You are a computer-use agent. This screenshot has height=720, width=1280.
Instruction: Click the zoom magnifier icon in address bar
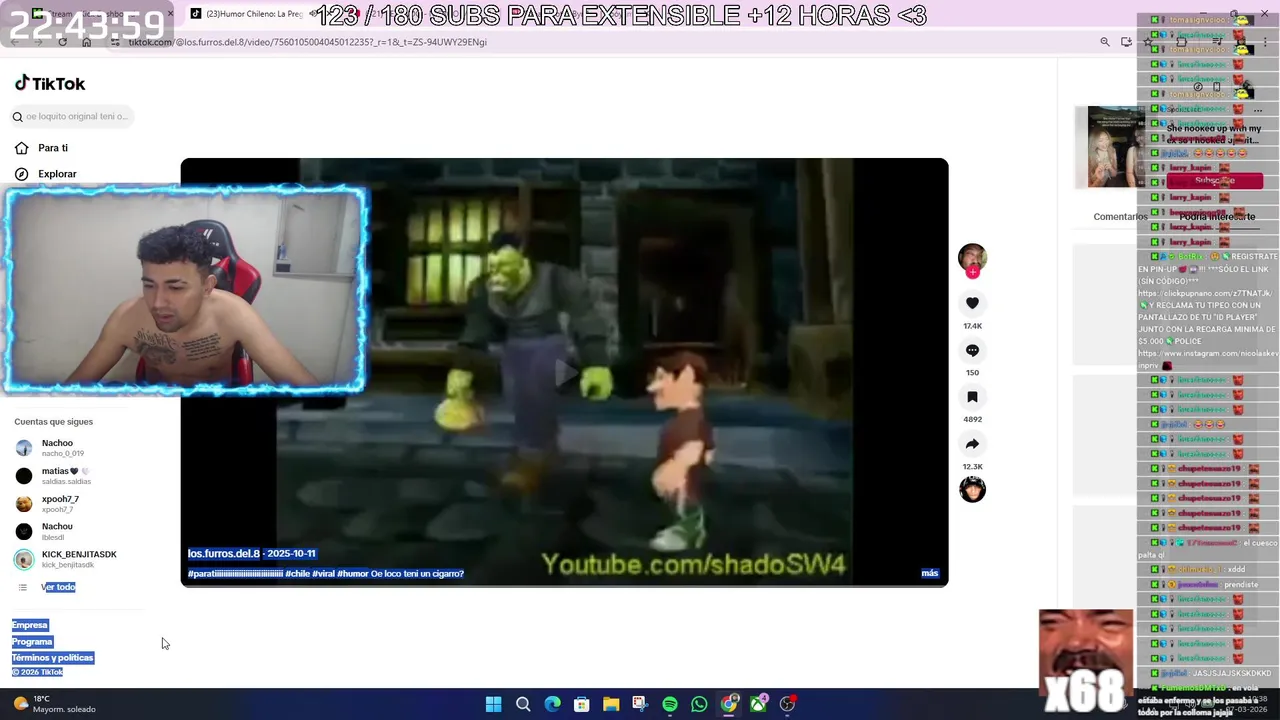1104,42
